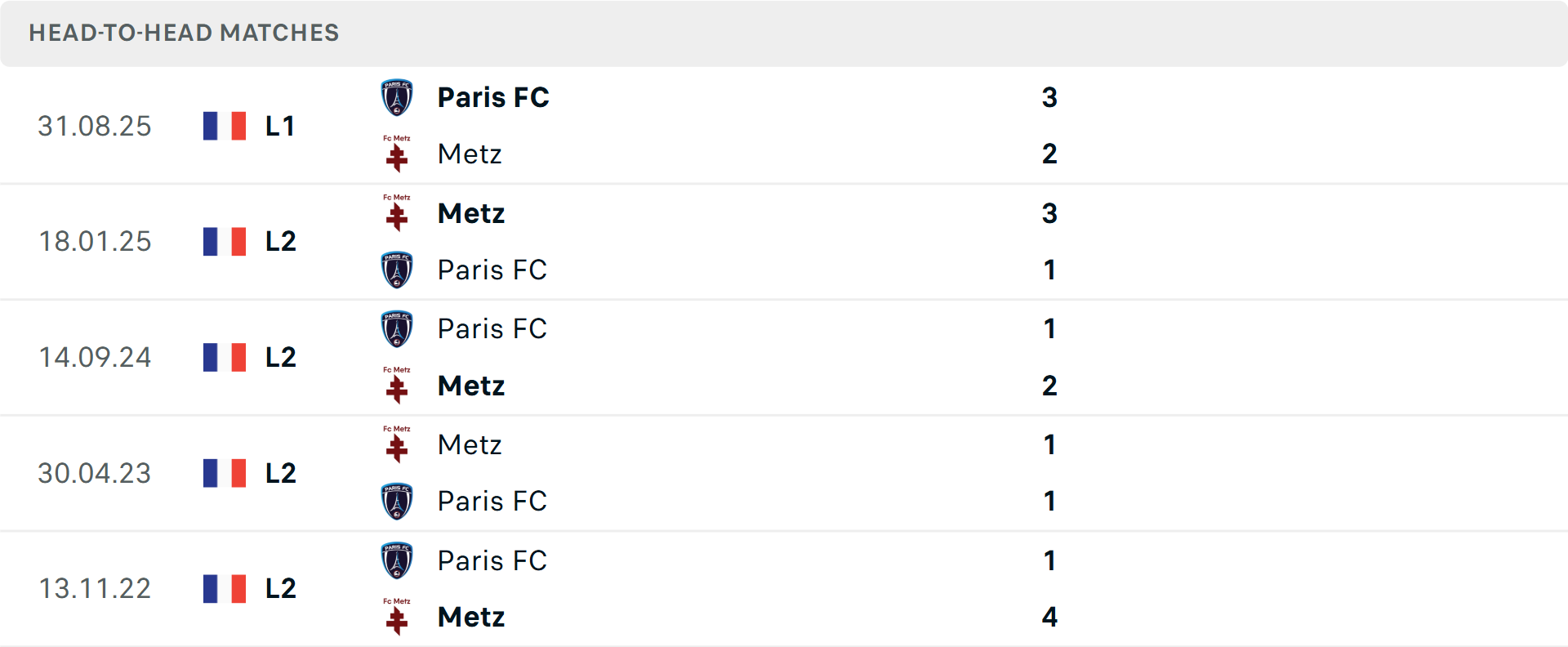
Task: Click the date 31.08.25
Action: point(95,126)
